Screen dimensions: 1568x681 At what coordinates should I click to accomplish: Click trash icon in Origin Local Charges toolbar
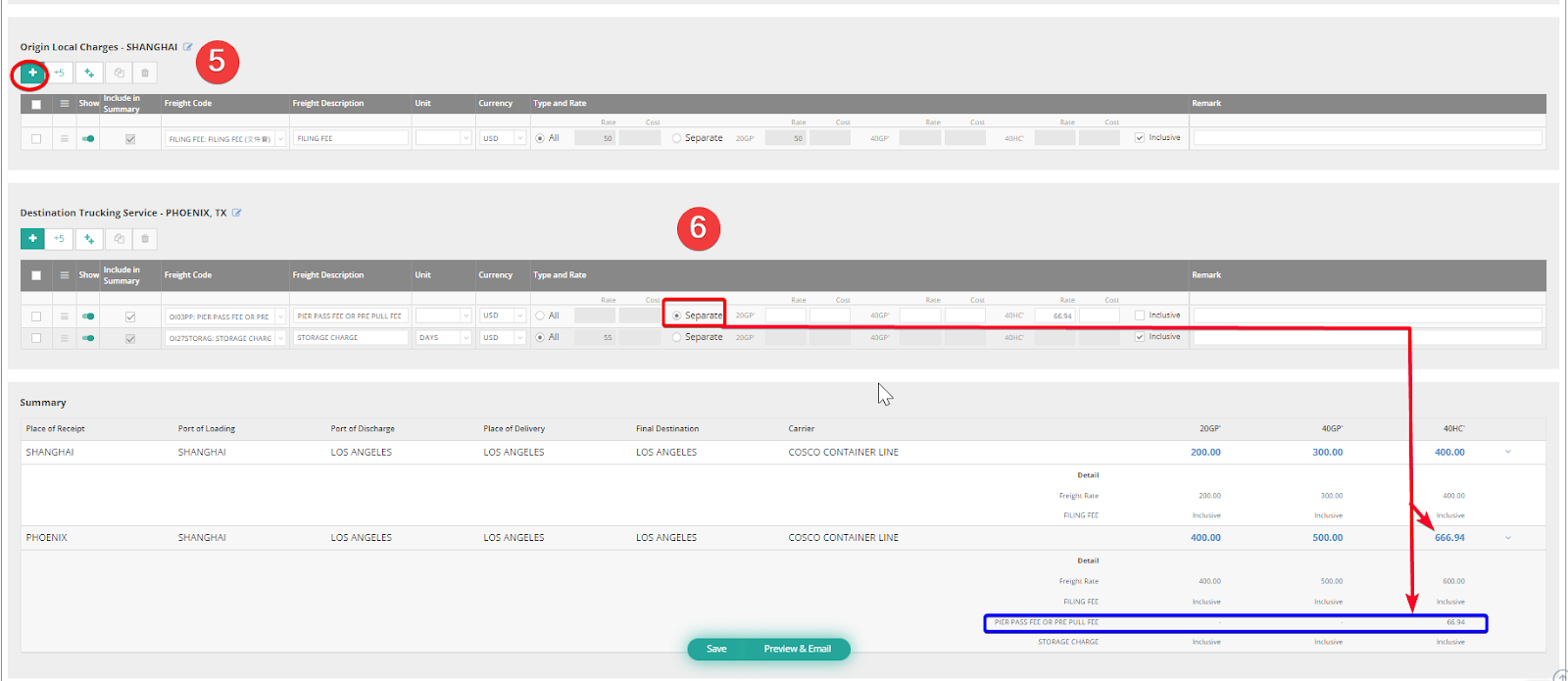145,73
